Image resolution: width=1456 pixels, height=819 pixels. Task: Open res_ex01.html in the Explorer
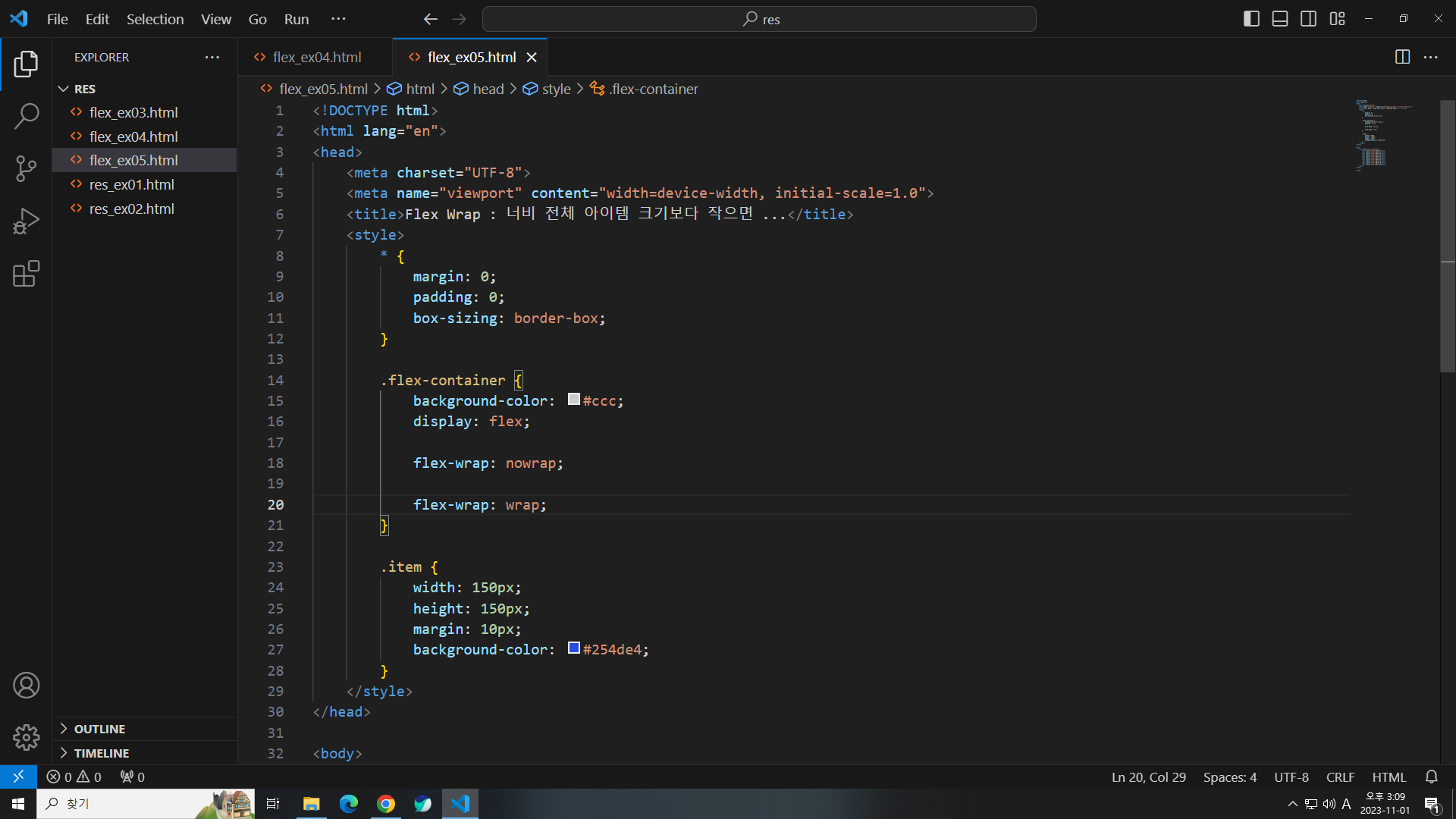pyautogui.click(x=131, y=184)
